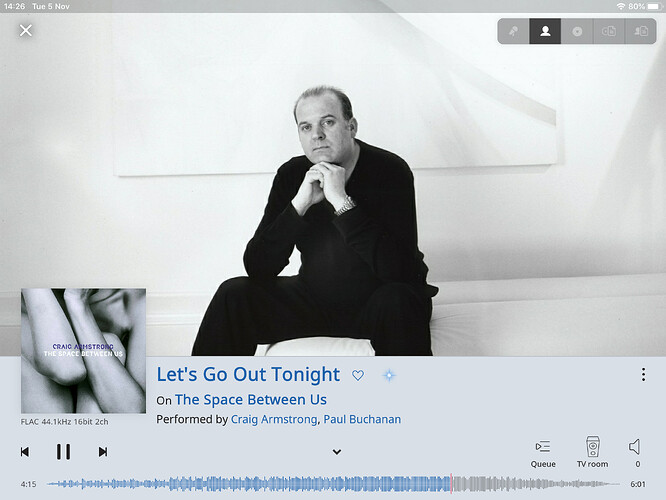This screenshot has width=666, height=500.
Task: Open the volume speaker control
Action: coord(635,453)
